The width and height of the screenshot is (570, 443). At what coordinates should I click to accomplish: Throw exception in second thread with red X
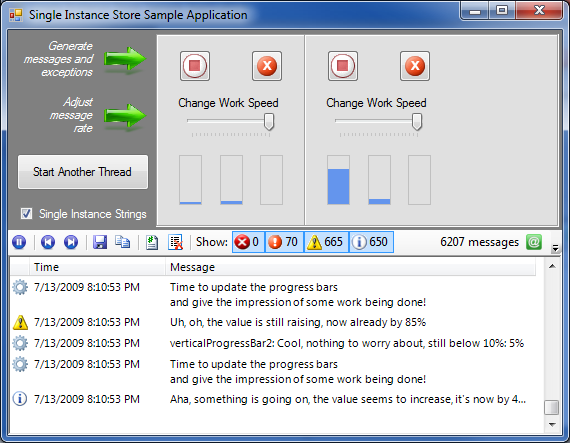pyautogui.click(x=415, y=66)
